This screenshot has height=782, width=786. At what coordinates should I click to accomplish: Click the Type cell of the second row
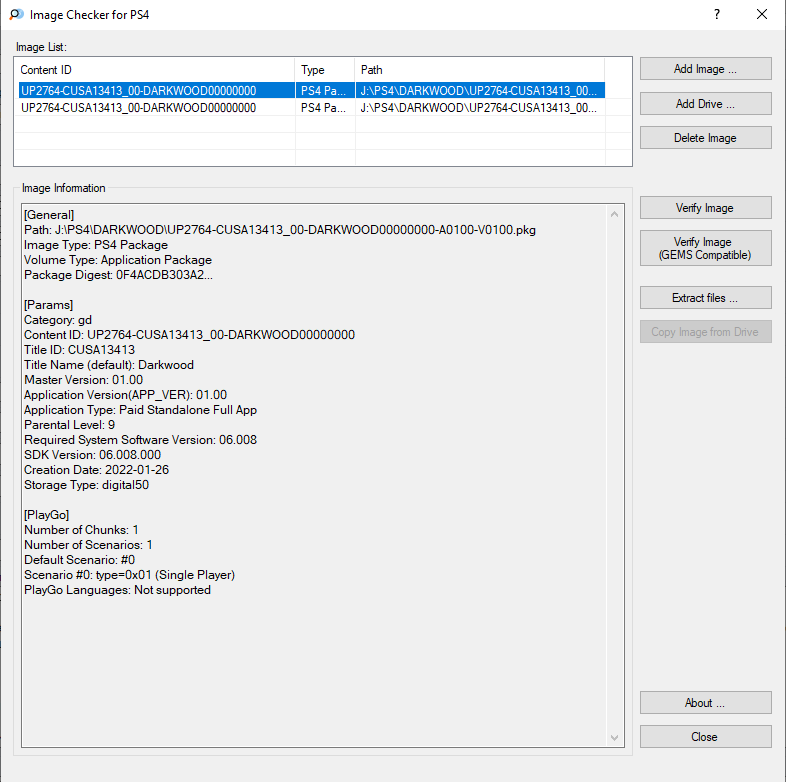[323, 108]
